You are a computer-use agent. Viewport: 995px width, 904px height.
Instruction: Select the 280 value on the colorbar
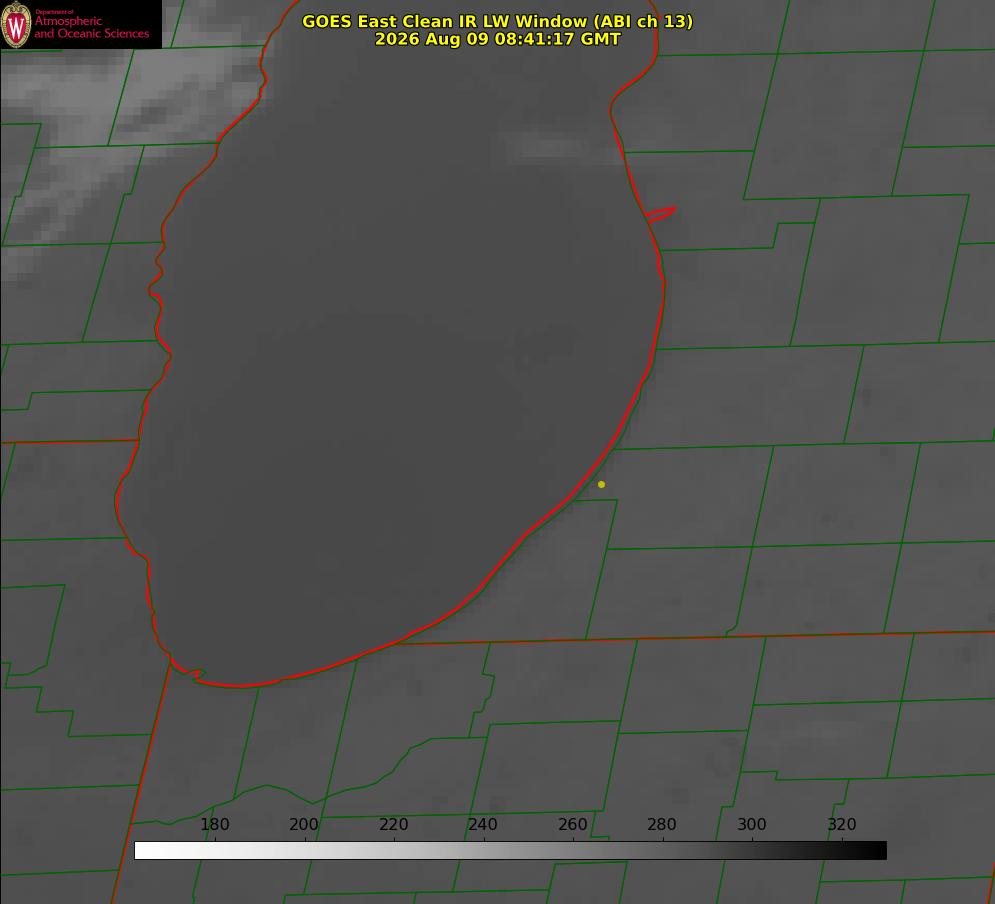pos(662,824)
